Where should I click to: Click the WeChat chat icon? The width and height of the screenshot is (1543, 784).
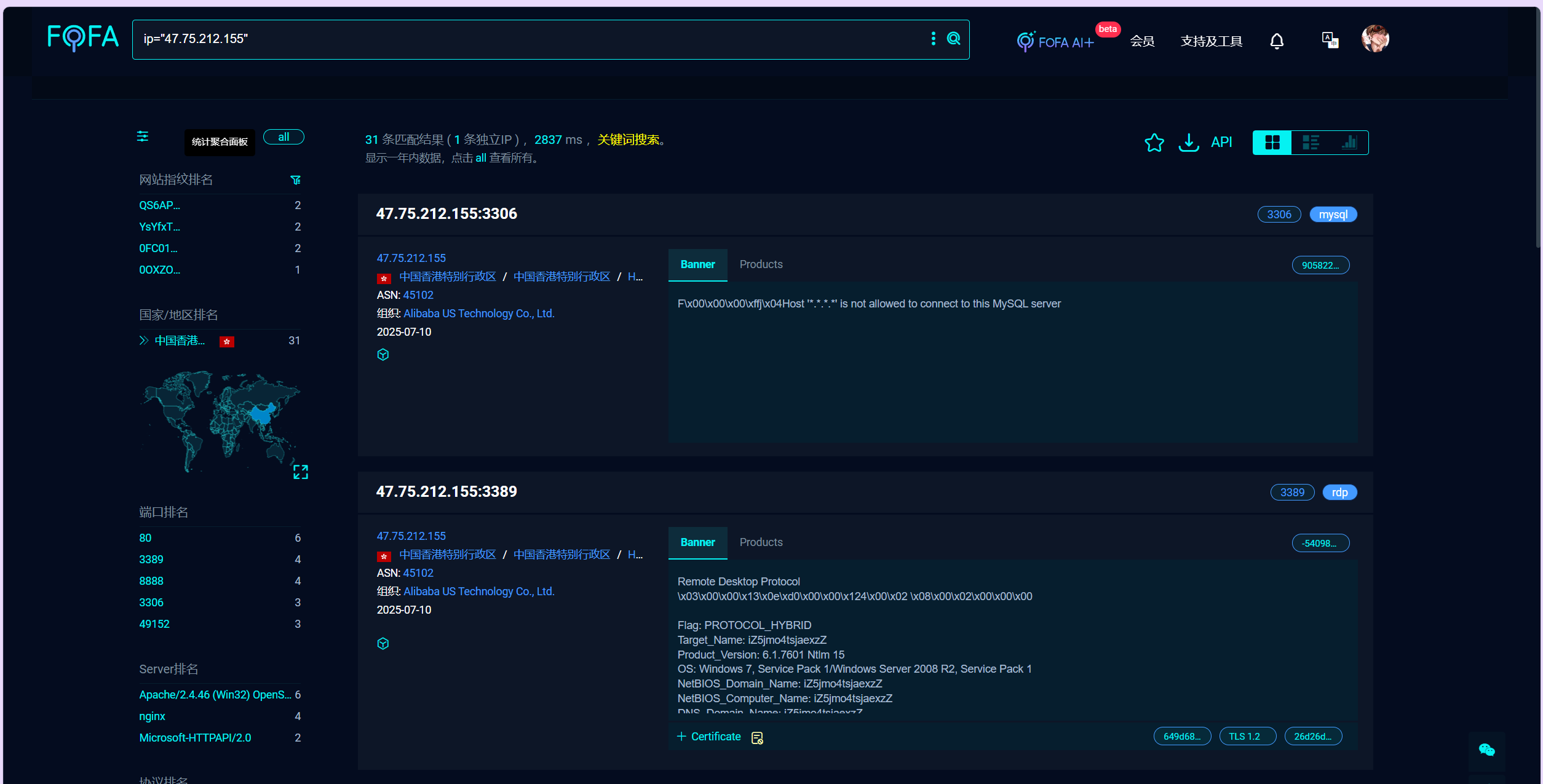(1486, 750)
